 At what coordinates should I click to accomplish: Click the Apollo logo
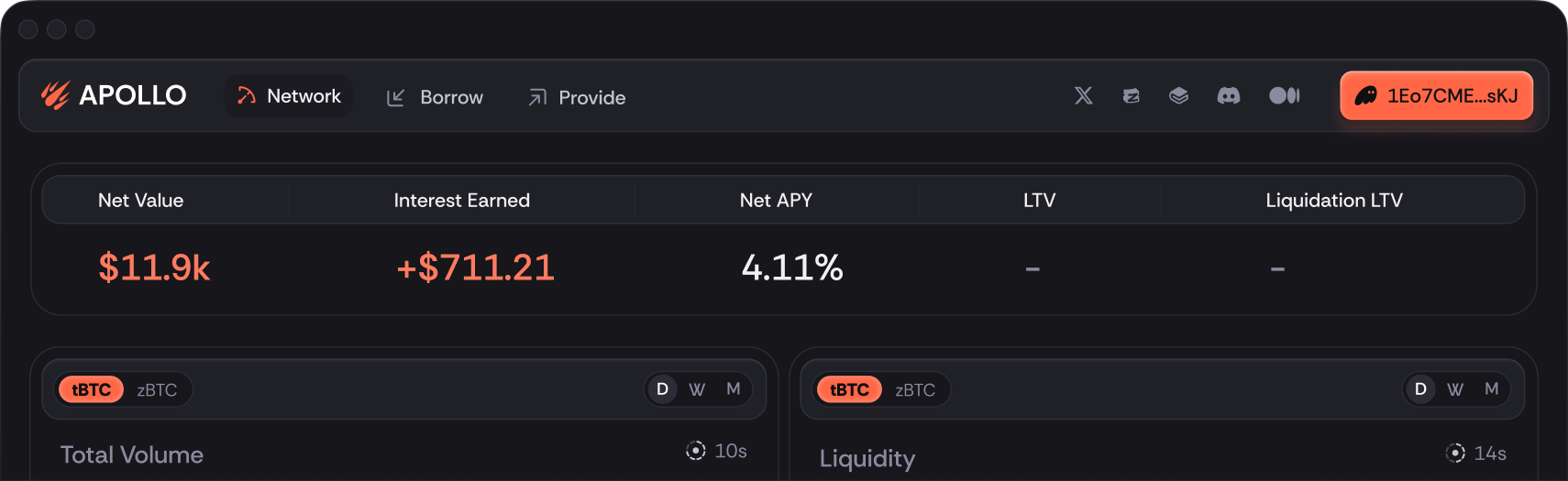[x=114, y=95]
